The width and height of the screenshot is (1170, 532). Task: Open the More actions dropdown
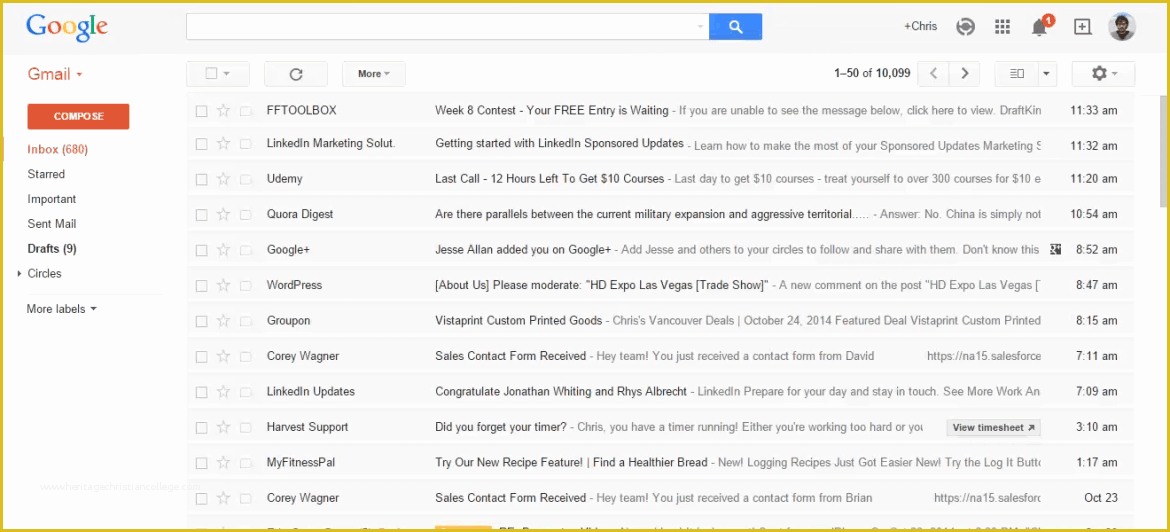(x=374, y=74)
